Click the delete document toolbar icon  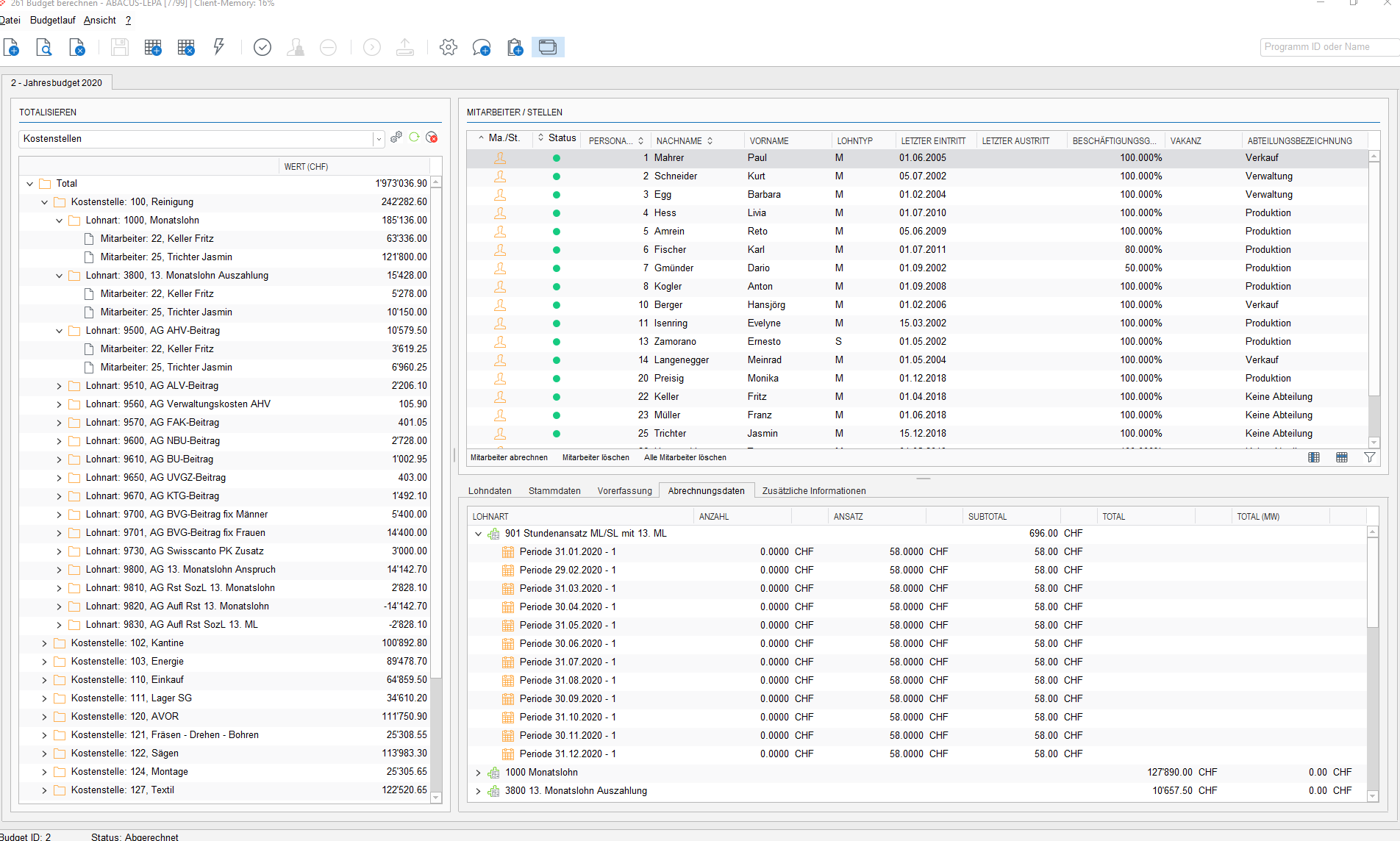click(x=77, y=48)
